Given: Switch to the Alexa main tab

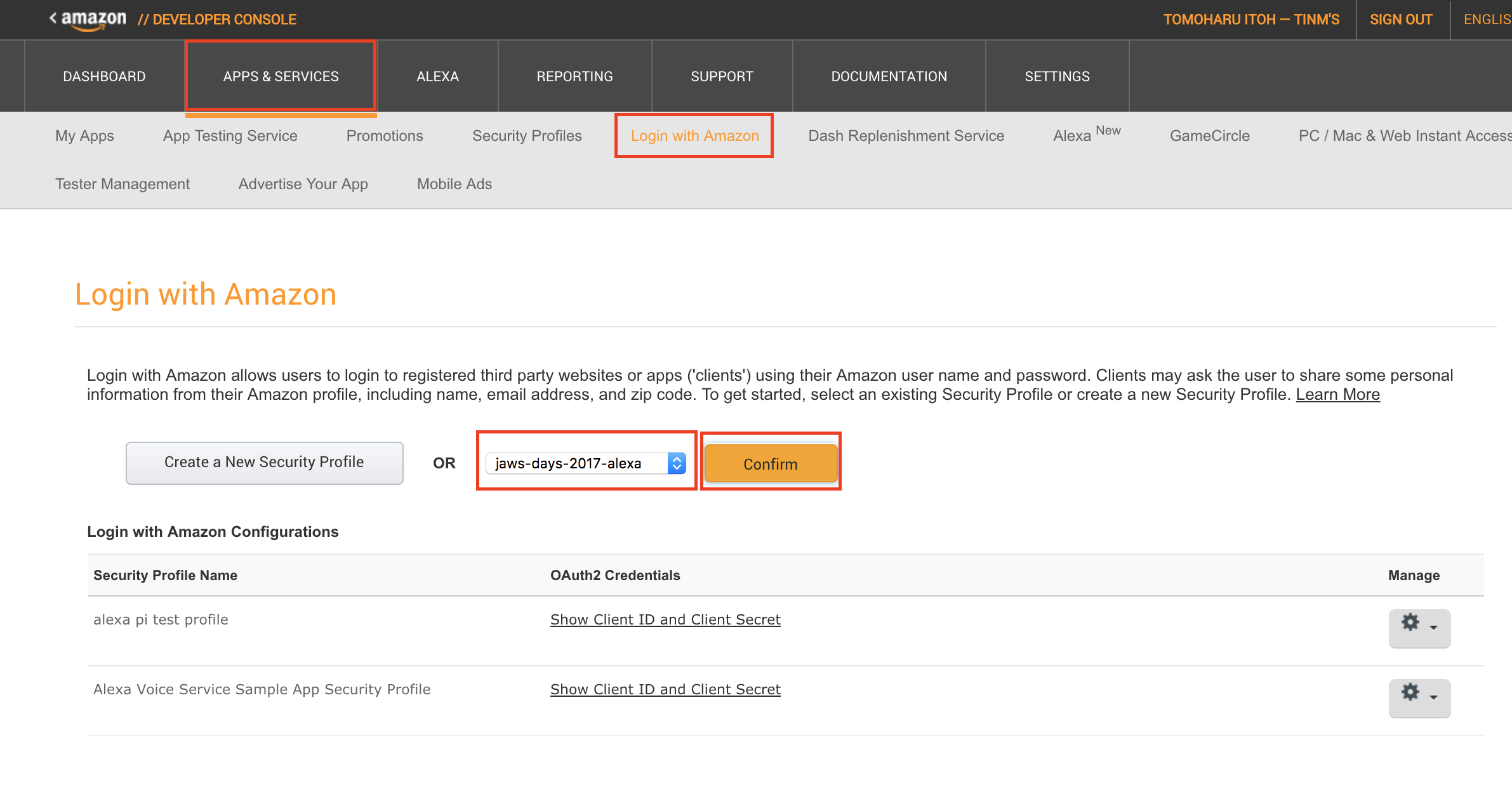Looking at the screenshot, I should [x=437, y=76].
